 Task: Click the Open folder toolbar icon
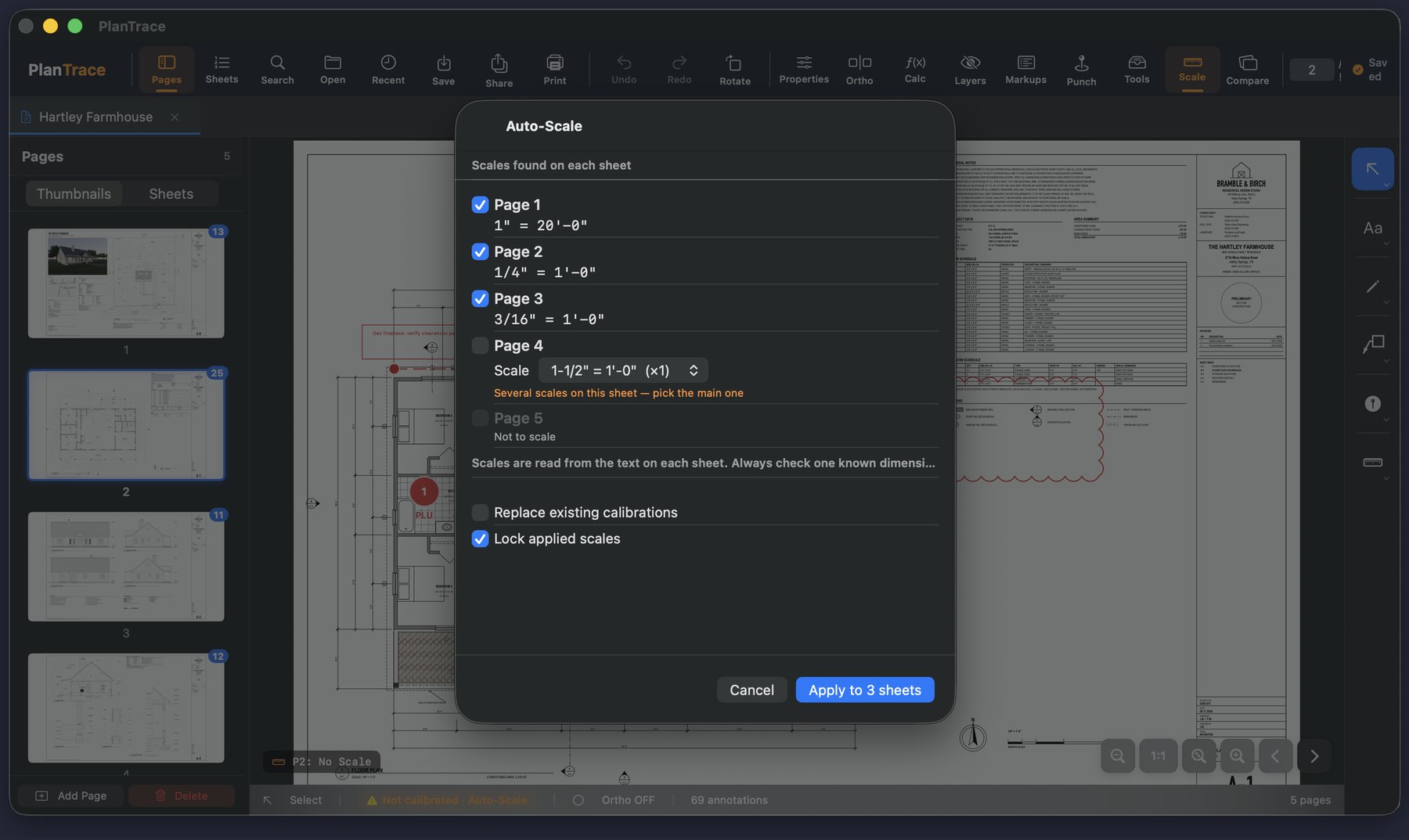[333, 69]
